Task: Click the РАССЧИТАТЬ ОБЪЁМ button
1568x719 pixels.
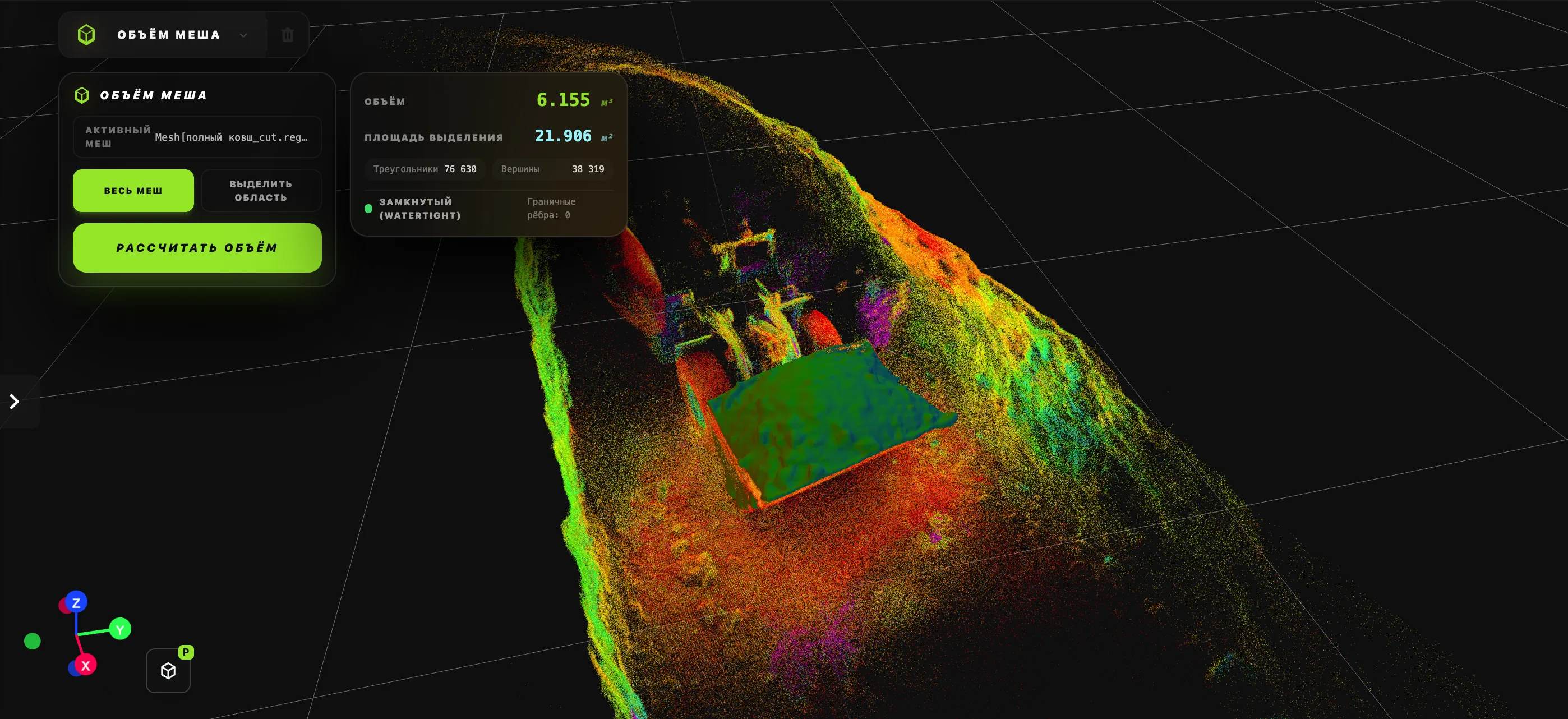Action: (197, 248)
